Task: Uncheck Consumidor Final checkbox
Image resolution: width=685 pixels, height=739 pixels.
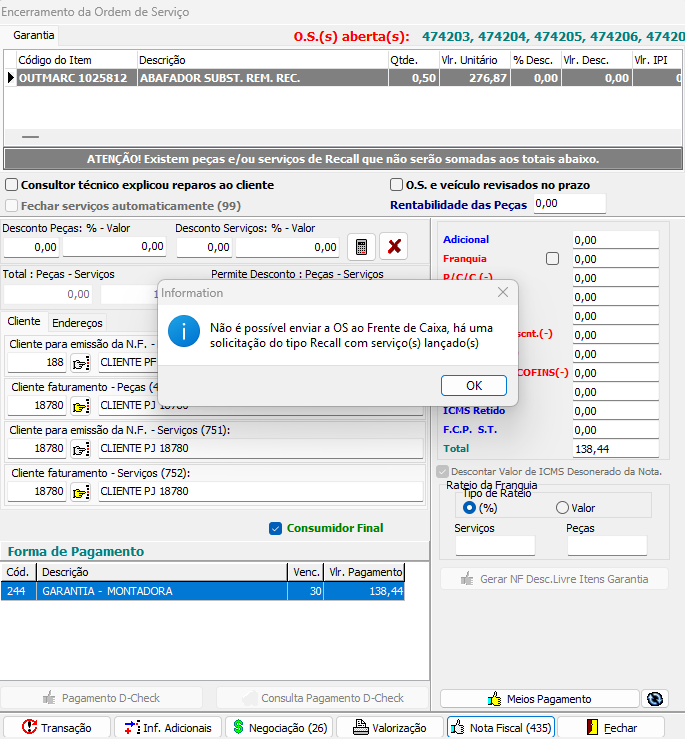Action: click(275, 528)
